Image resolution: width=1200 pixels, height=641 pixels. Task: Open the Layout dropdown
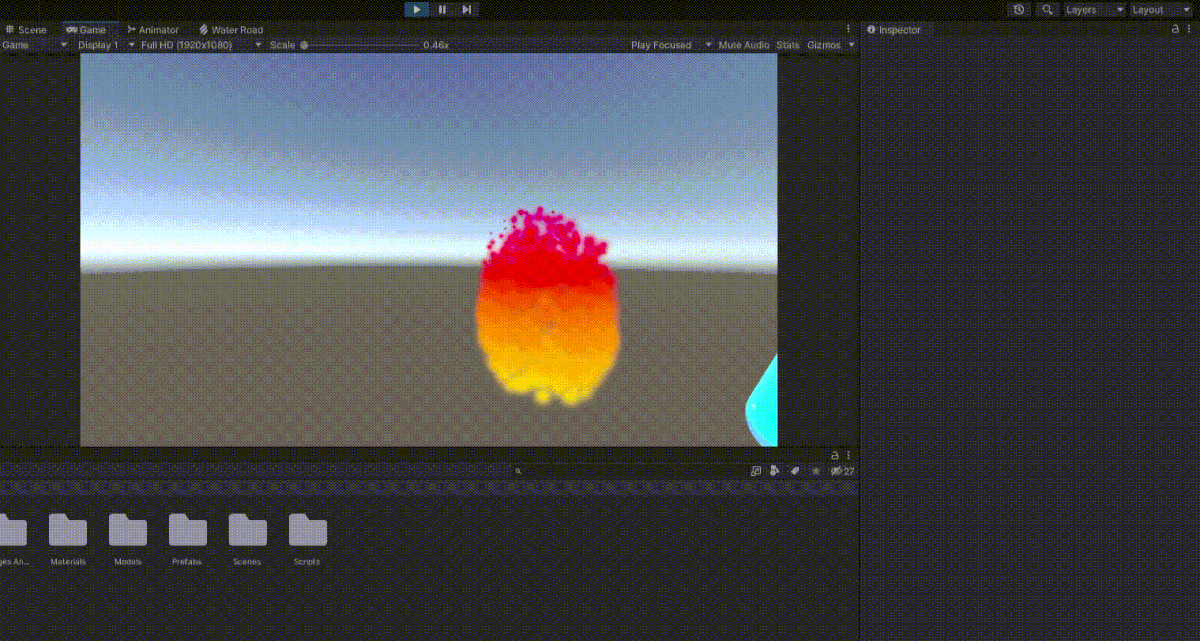pos(1159,10)
